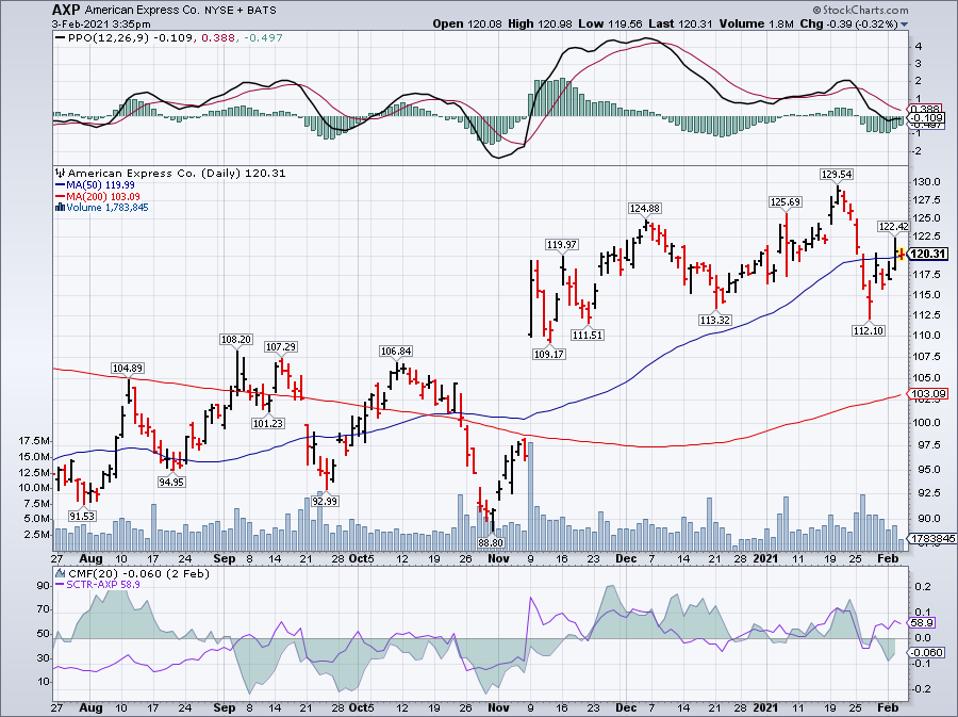
Task: Click the 119.97 price label
Action: [x=561, y=245]
